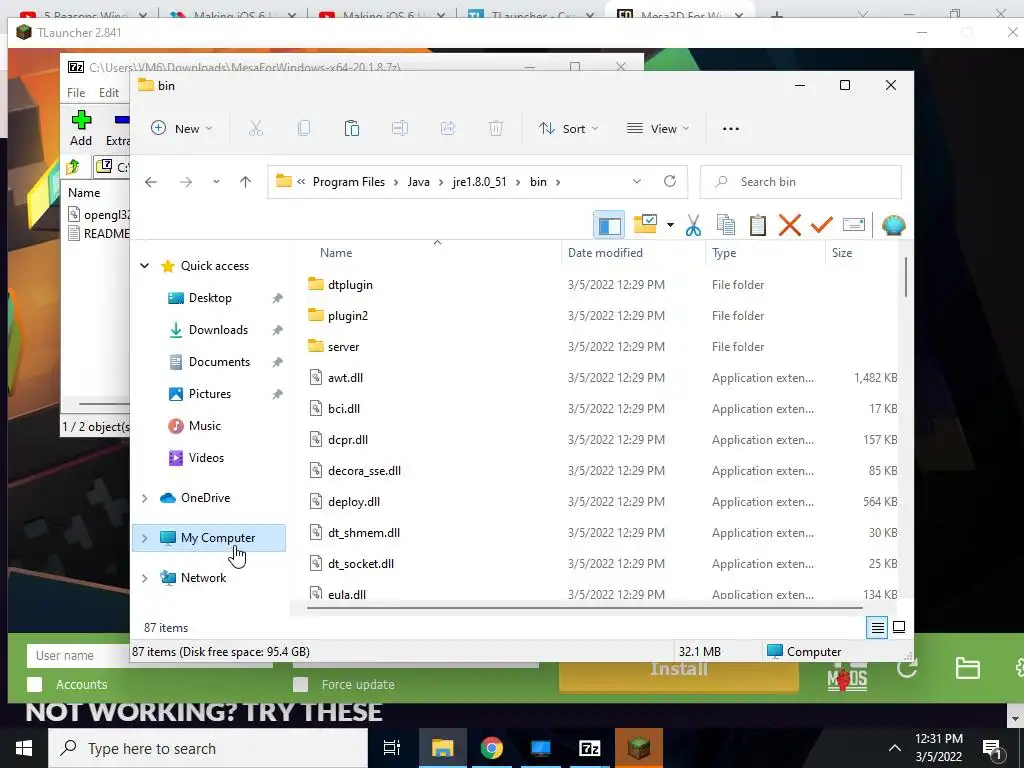Click the Search bin field
Viewport: 1024px width, 768px height.
tap(801, 182)
